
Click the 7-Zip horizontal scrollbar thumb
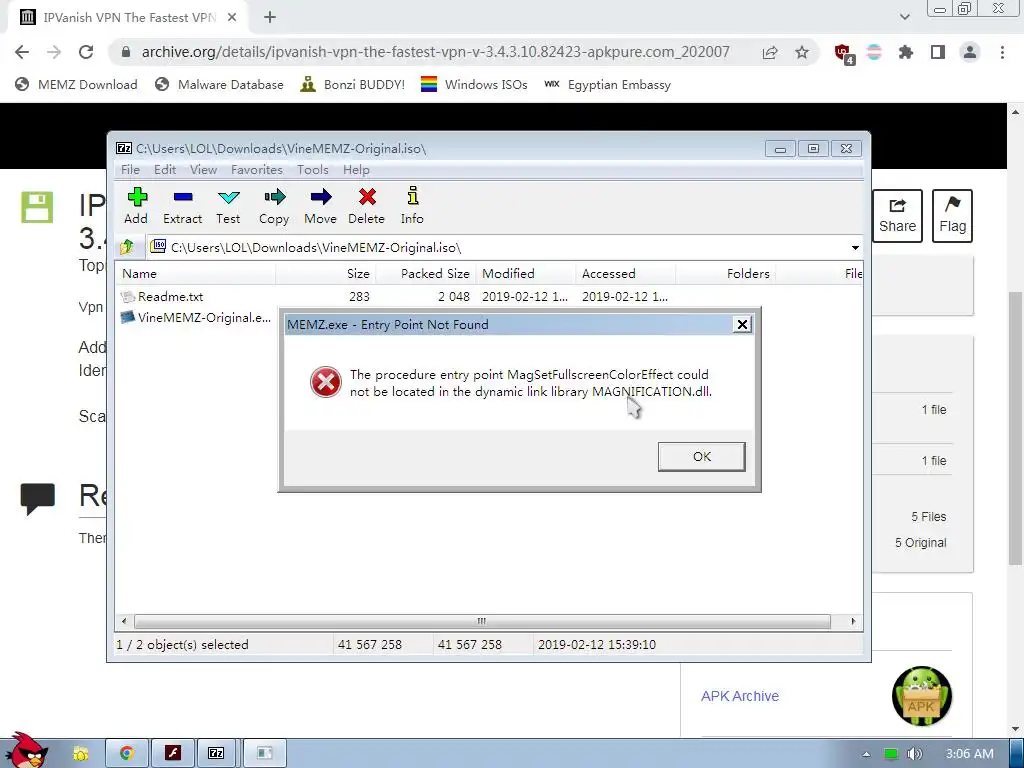click(482, 621)
